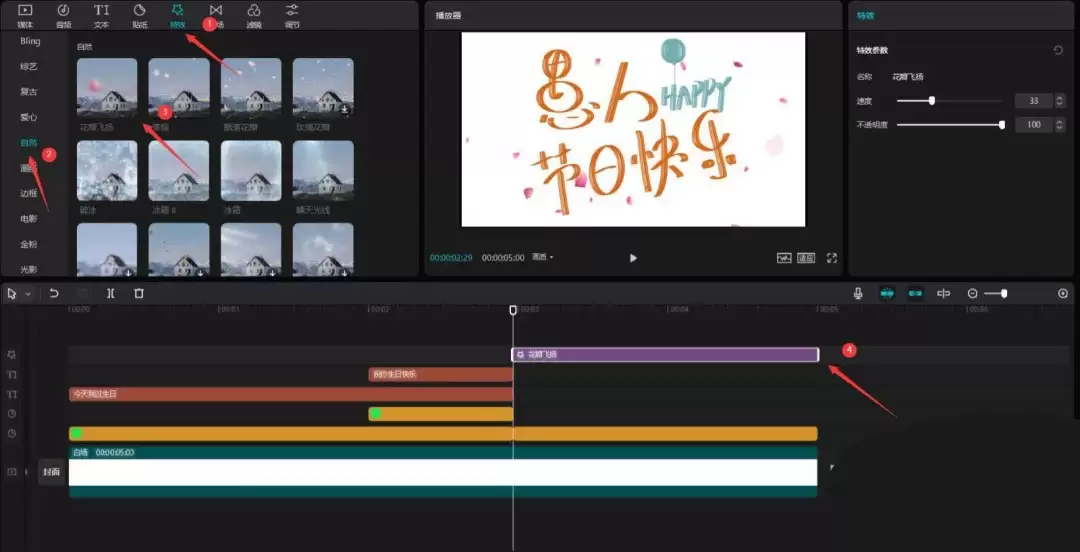Viewport: 1080px width, 552px height.
Task: Choose the Bling effect category
Action: coord(30,41)
